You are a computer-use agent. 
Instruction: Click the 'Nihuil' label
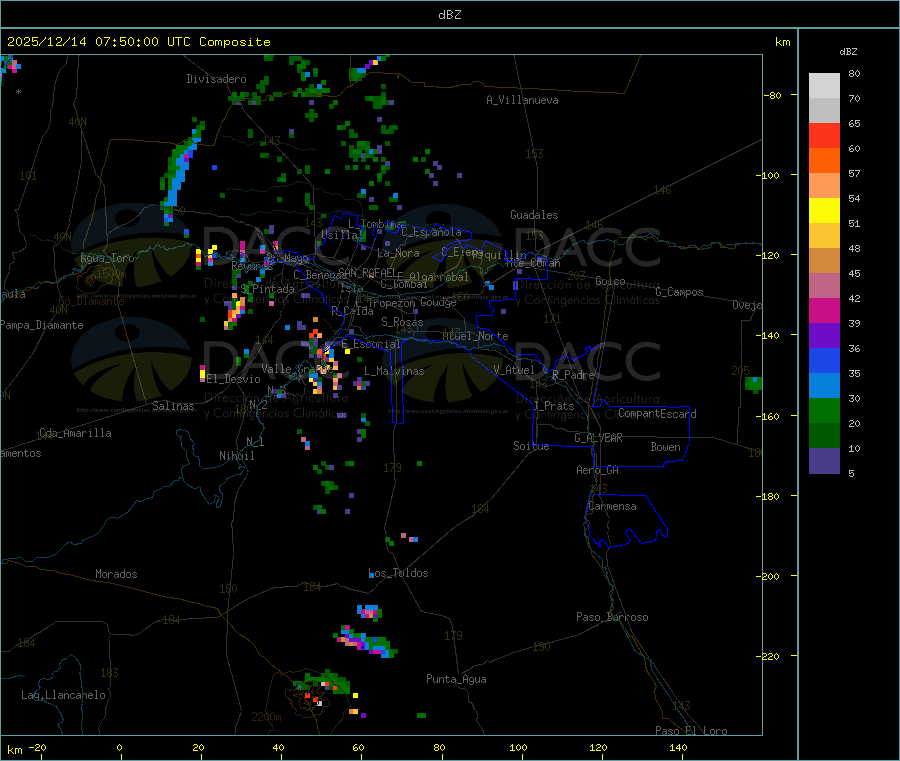tap(237, 456)
